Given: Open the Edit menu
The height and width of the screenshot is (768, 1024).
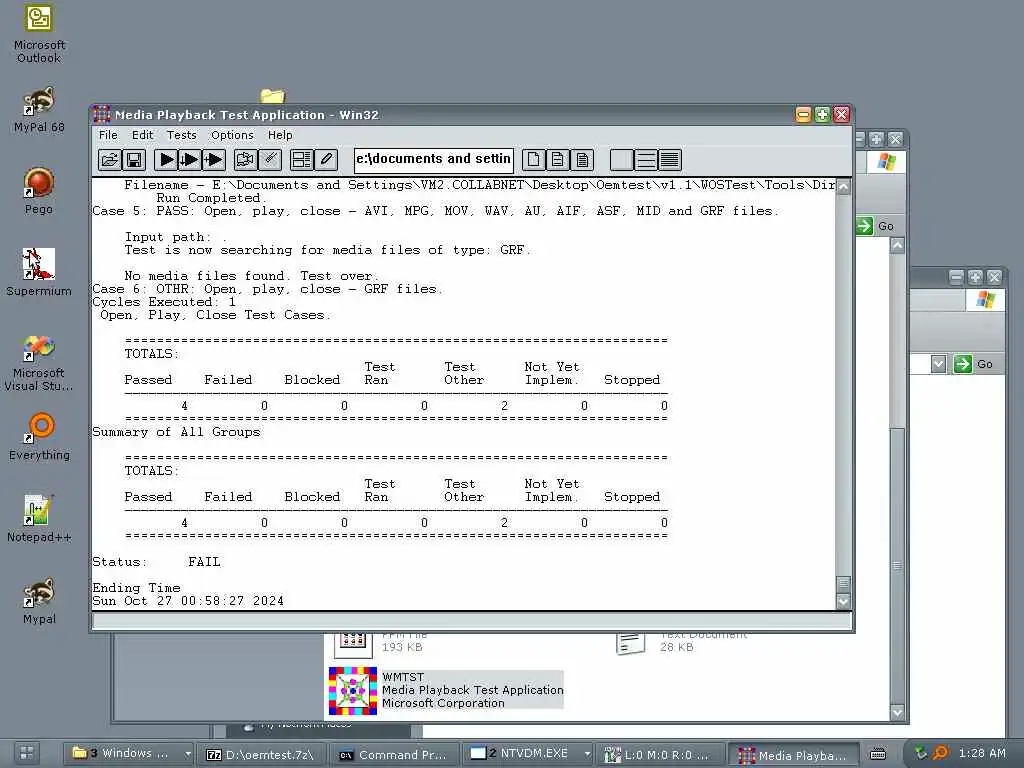Looking at the screenshot, I should [x=142, y=135].
